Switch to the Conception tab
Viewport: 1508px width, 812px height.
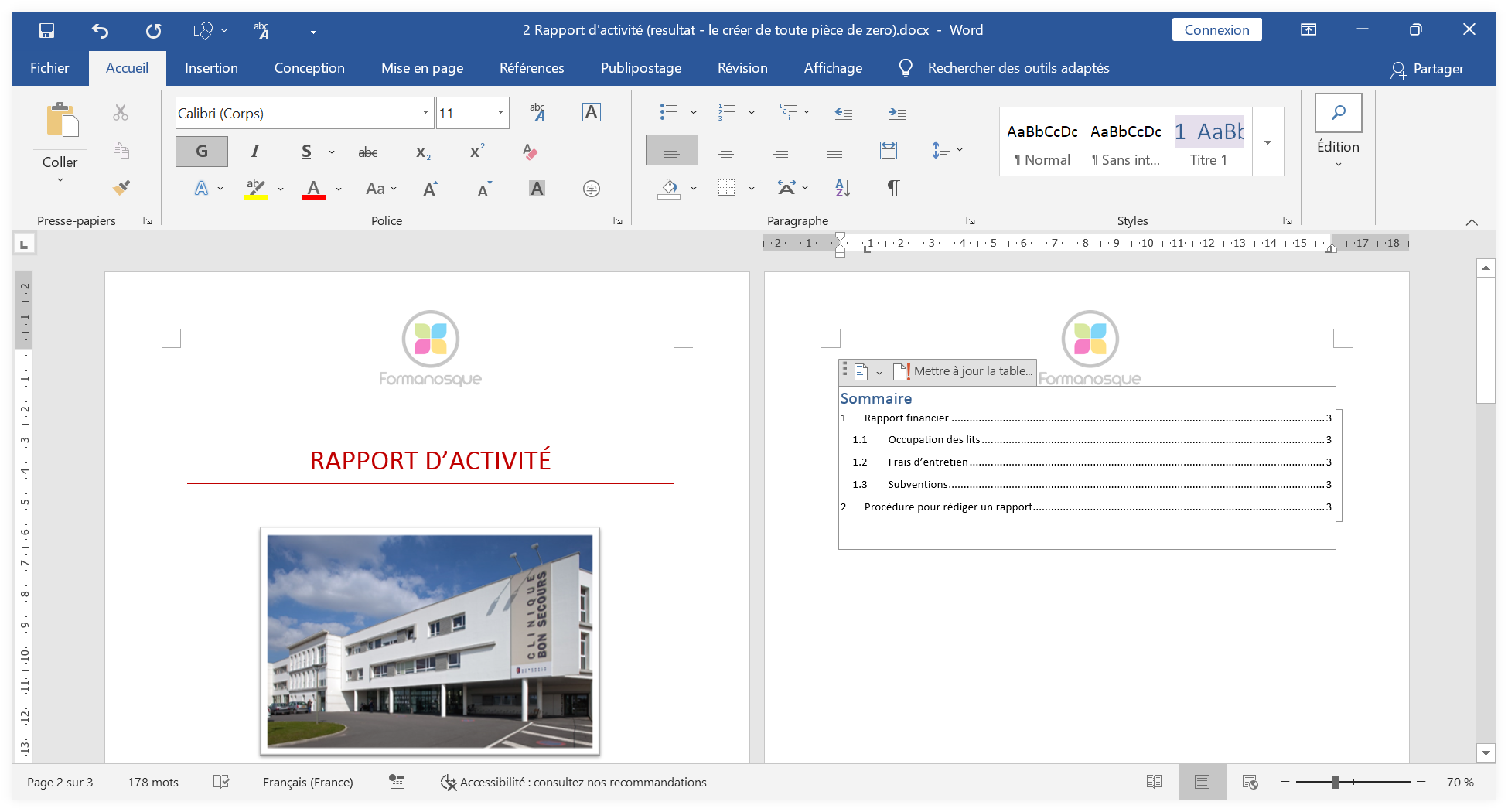pyautogui.click(x=309, y=68)
